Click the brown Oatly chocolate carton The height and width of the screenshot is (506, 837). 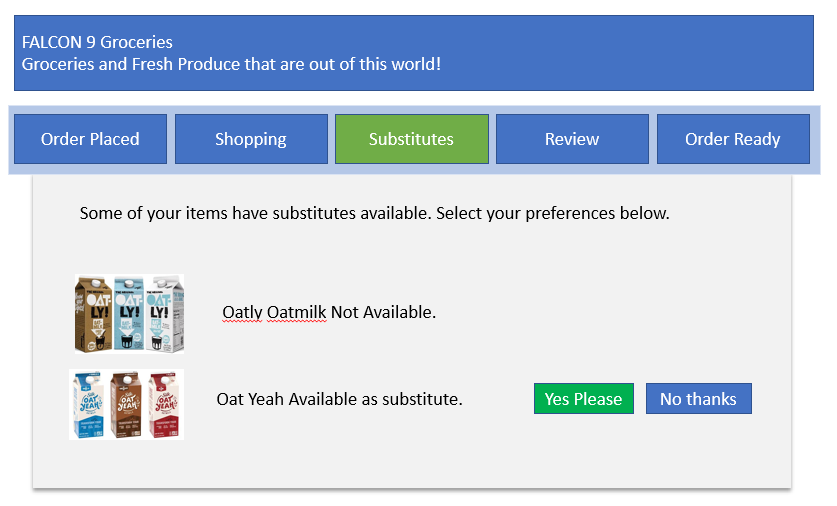pos(93,315)
